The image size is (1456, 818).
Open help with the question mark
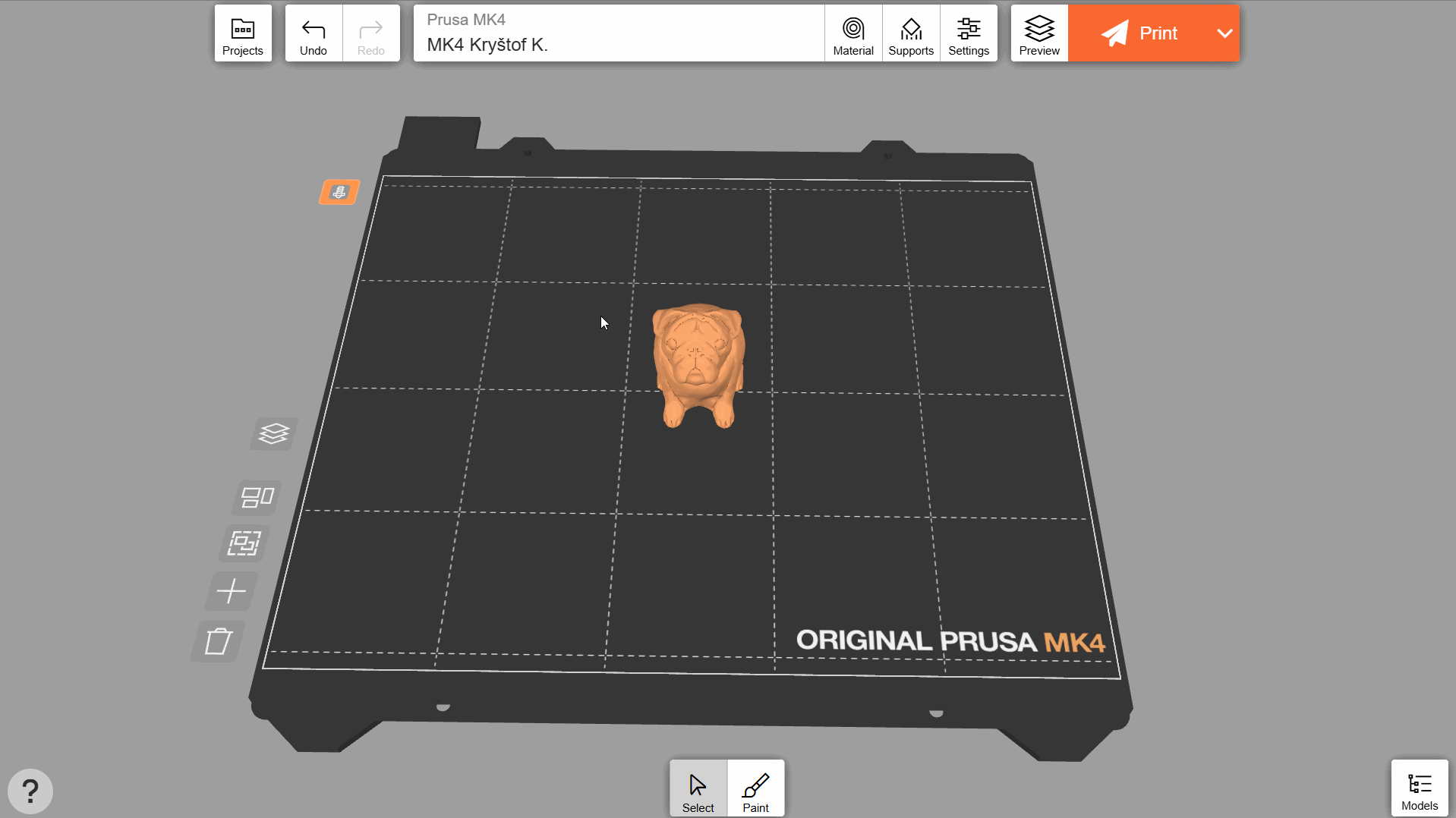tap(30, 791)
